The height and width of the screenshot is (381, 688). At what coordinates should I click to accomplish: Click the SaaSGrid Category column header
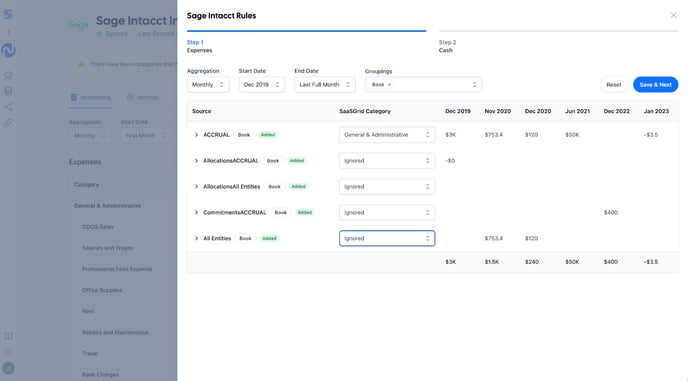(365, 111)
